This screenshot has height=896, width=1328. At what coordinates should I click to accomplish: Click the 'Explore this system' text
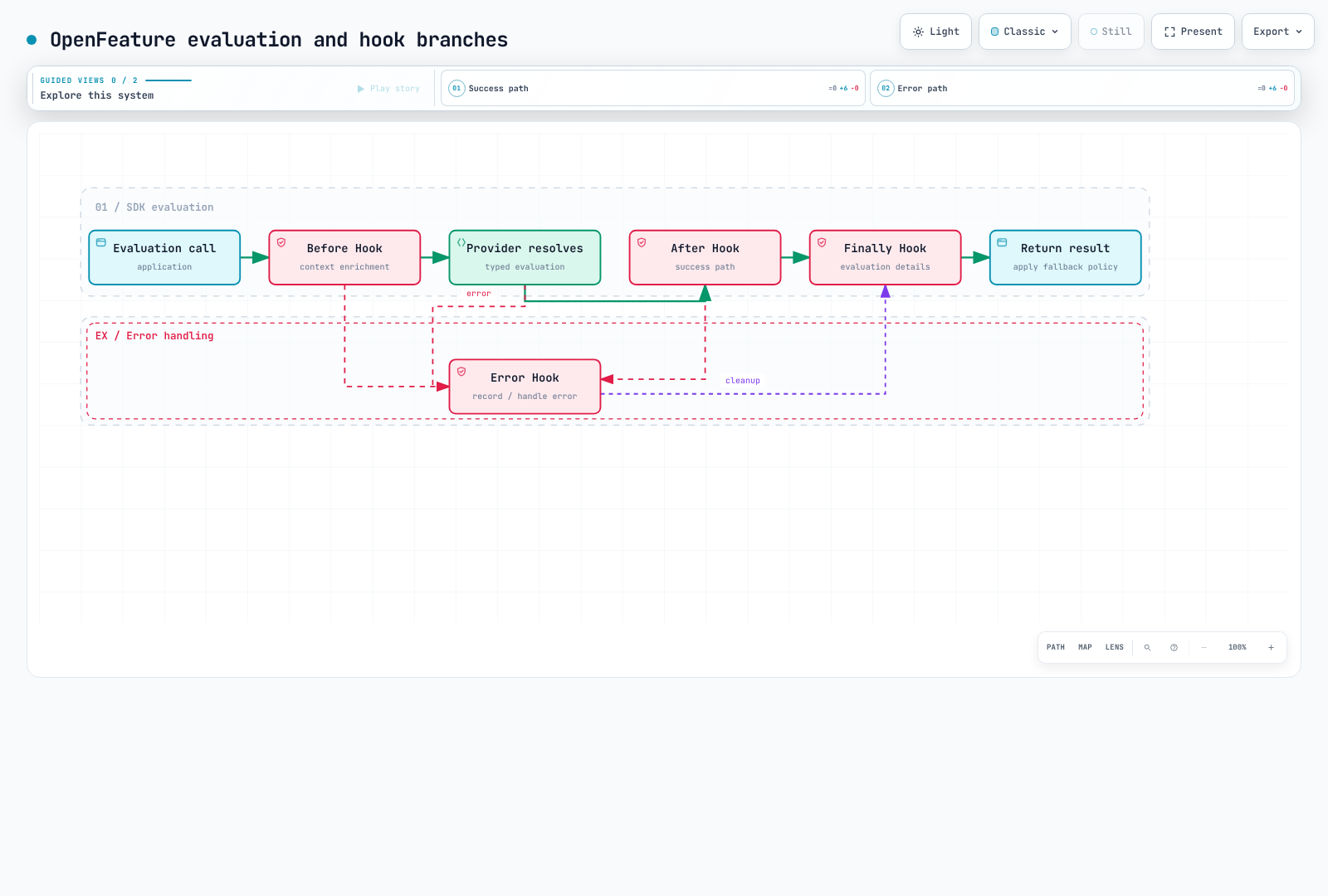[x=97, y=95]
